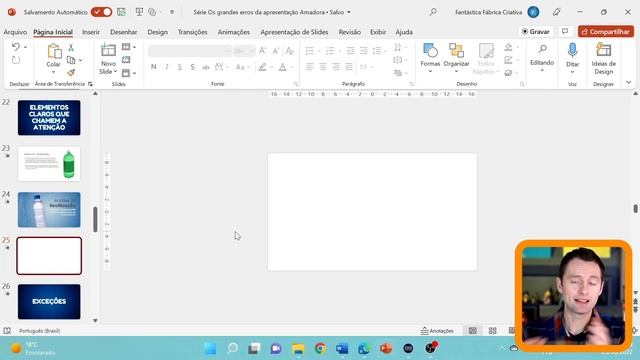Click the numbered list icon
The width and height of the screenshot is (640, 360).
(330, 51)
